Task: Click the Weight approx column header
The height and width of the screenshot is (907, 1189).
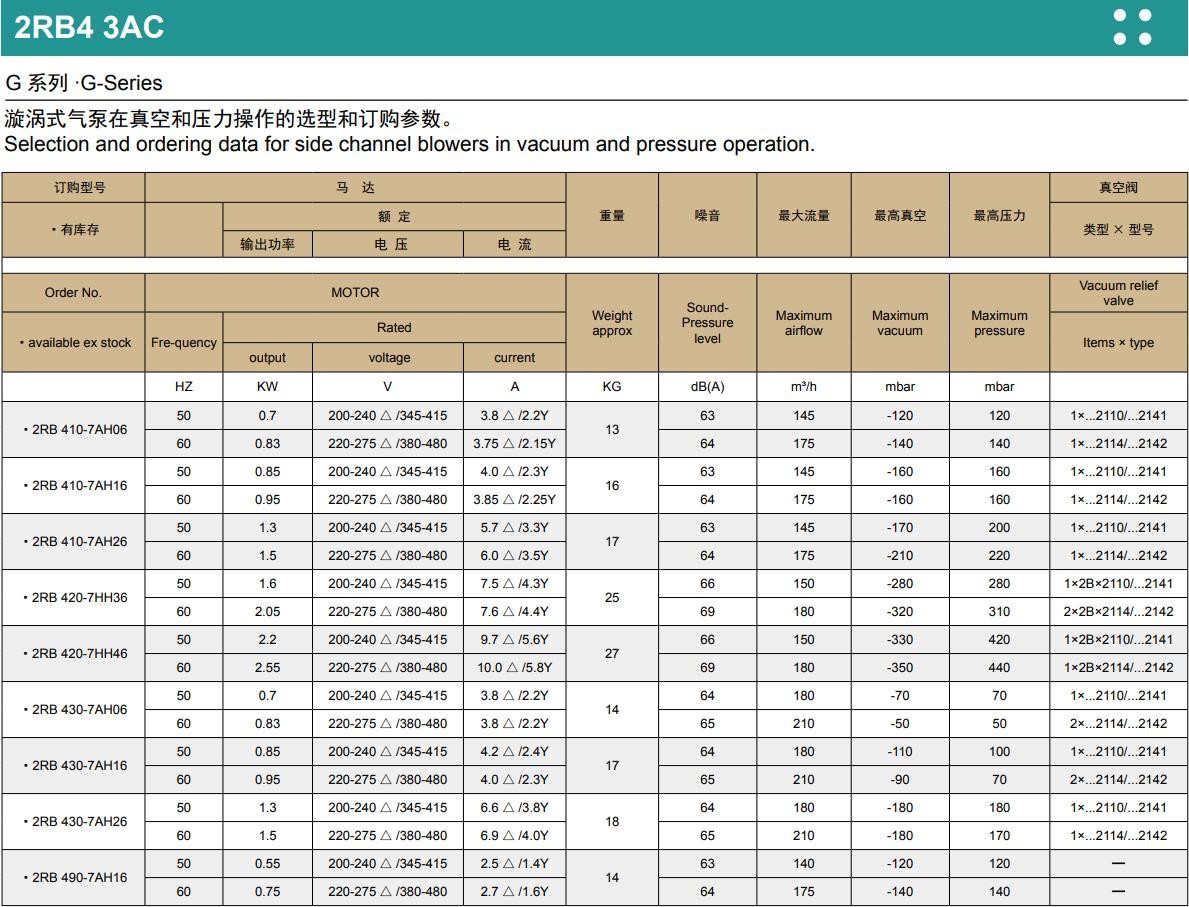Action: click(612, 323)
